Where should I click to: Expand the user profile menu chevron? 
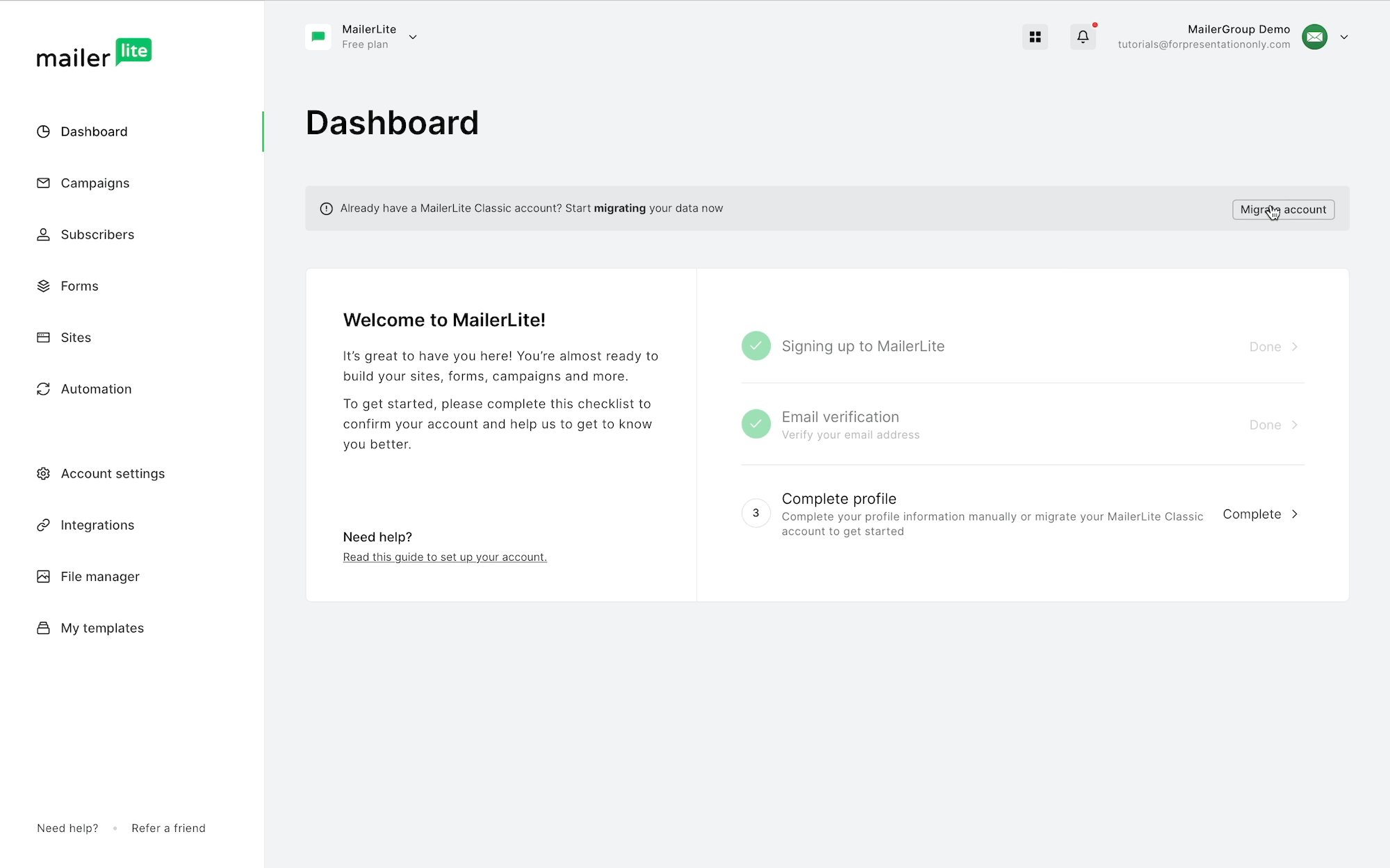coord(1344,37)
